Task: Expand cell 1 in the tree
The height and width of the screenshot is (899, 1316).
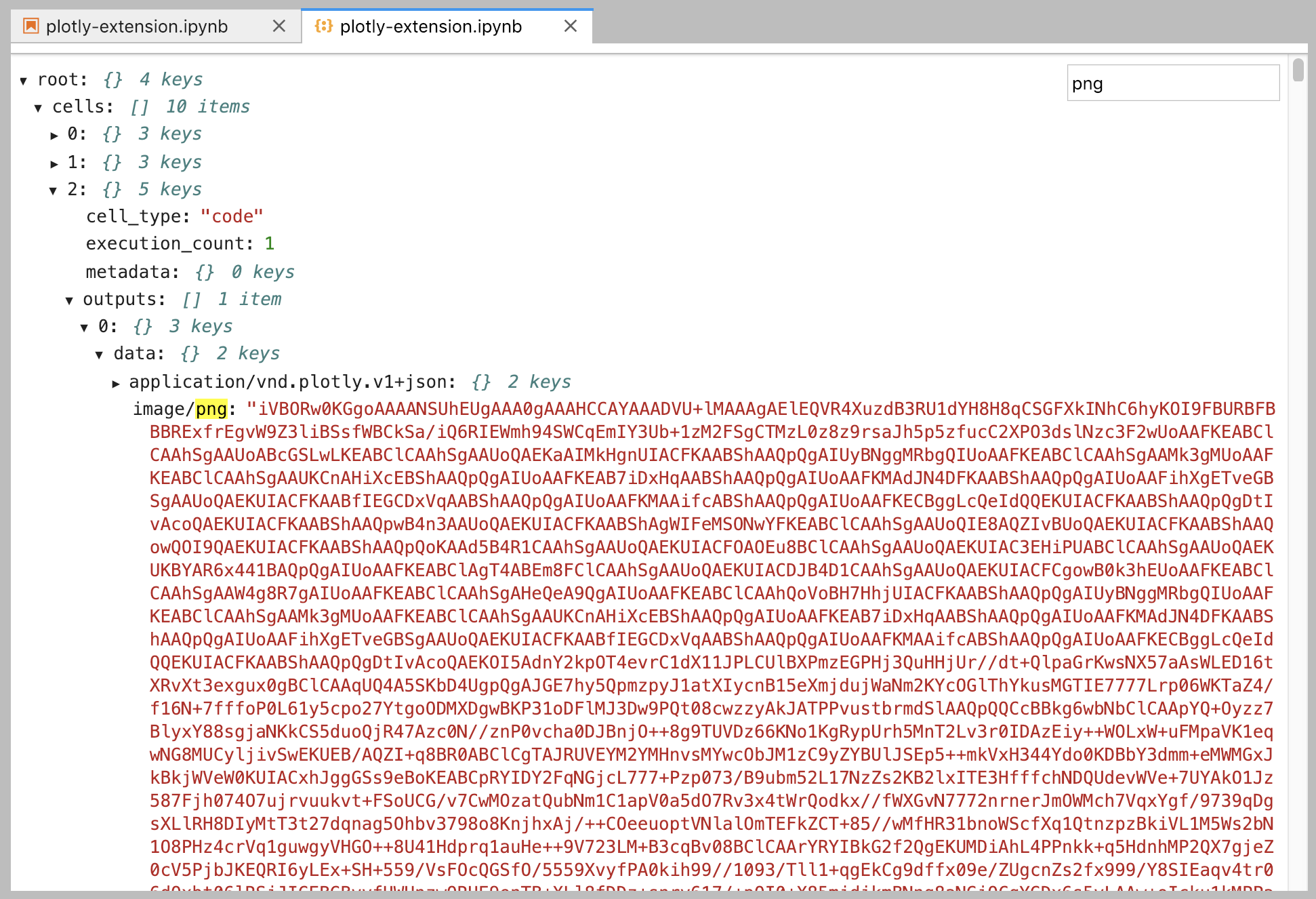Action: click(54, 163)
